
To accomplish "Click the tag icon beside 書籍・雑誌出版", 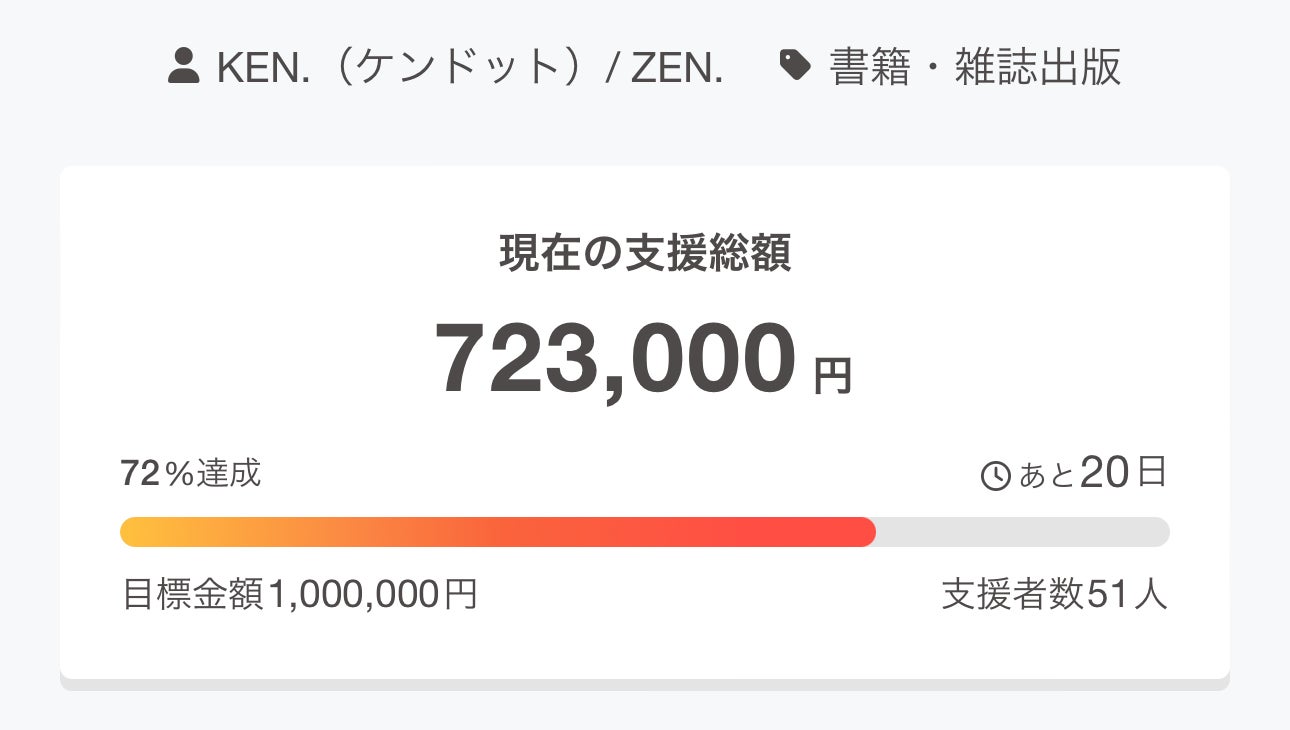I will (x=795, y=67).
